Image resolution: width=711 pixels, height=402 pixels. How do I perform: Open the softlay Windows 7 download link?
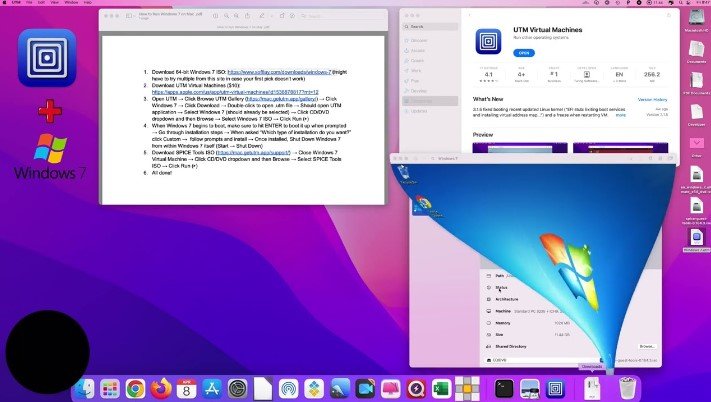click(279, 72)
